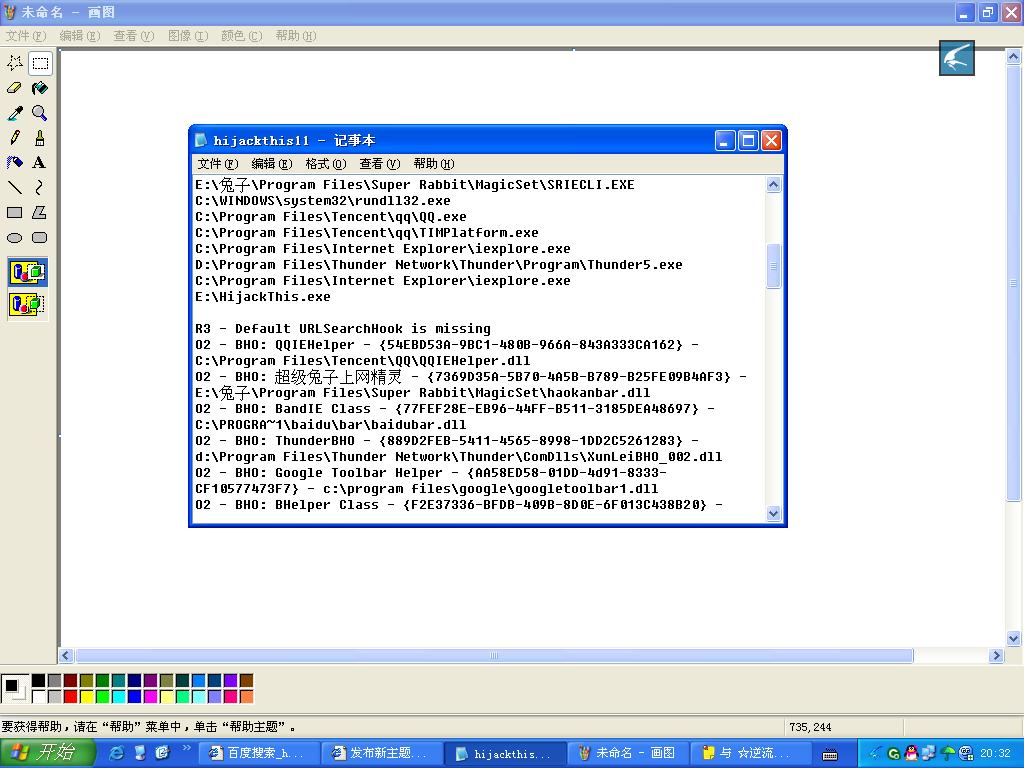Open Paint's 文件 (File) menu

click(26, 36)
